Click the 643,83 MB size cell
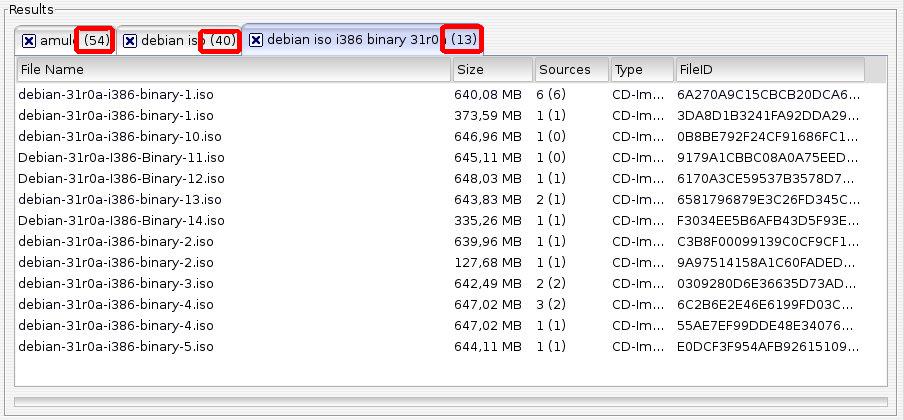Screen dimensions: 904x420 coord(488,200)
